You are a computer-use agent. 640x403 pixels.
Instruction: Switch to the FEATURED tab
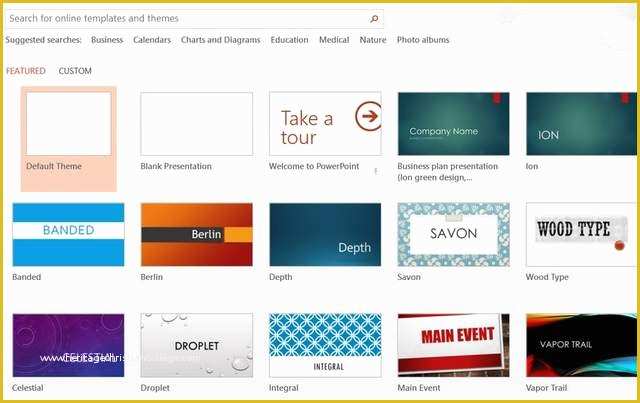[x=26, y=71]
